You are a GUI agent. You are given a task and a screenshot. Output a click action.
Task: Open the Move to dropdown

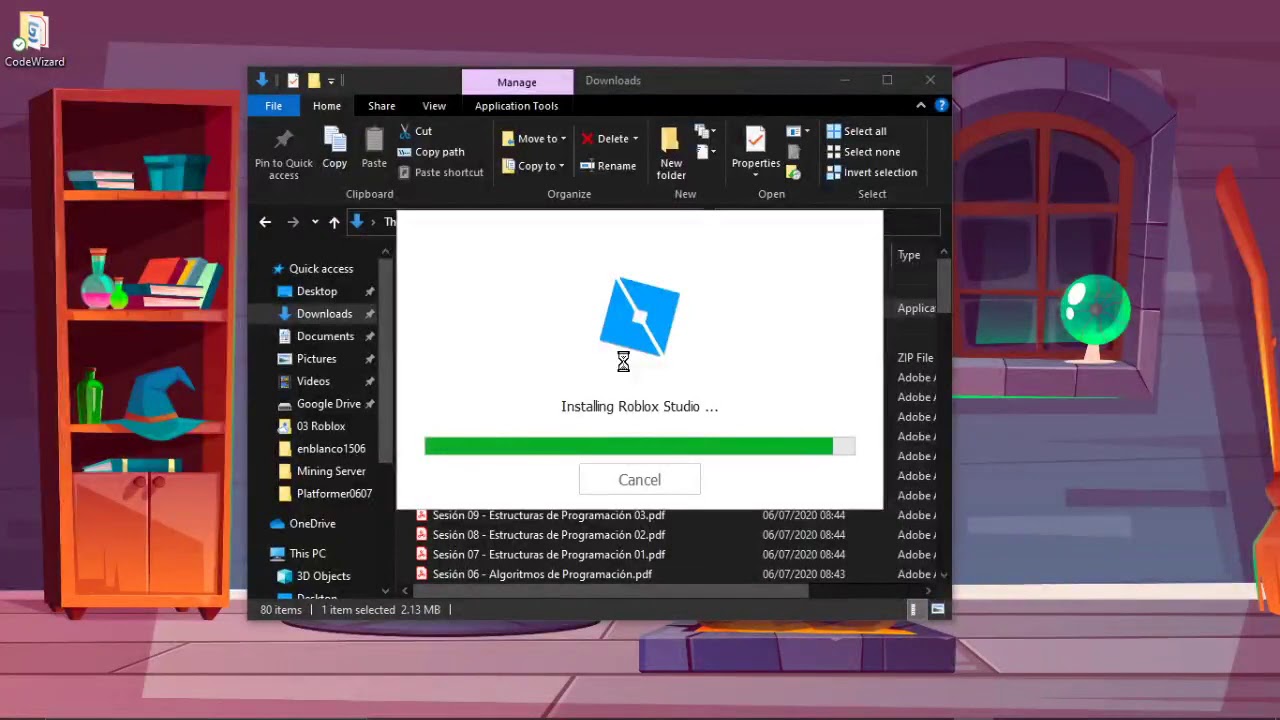pyautogui.click(x=535, y=139)
